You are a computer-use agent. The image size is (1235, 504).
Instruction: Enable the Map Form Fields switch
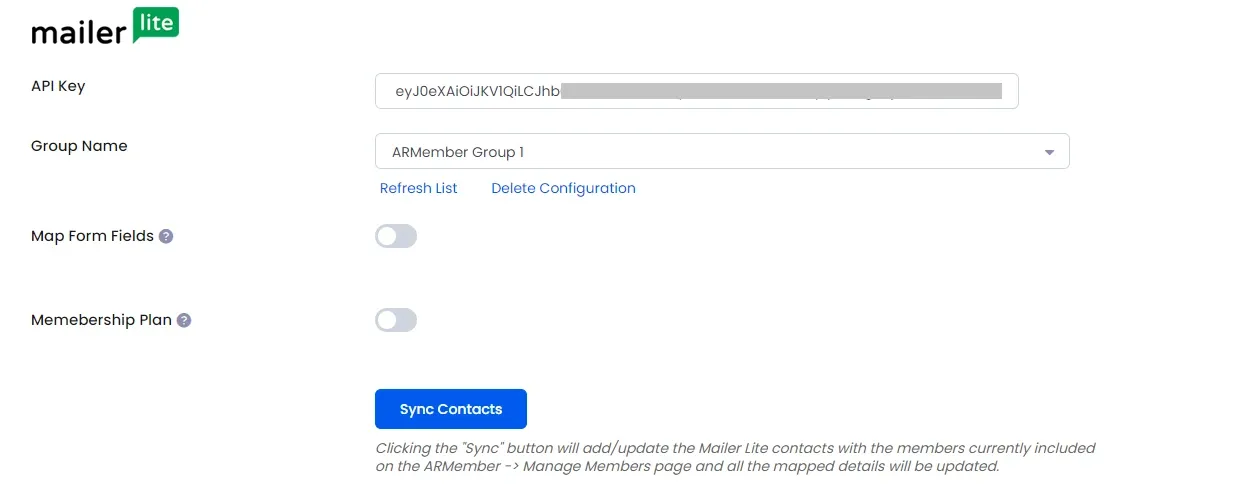pos(396,237)
